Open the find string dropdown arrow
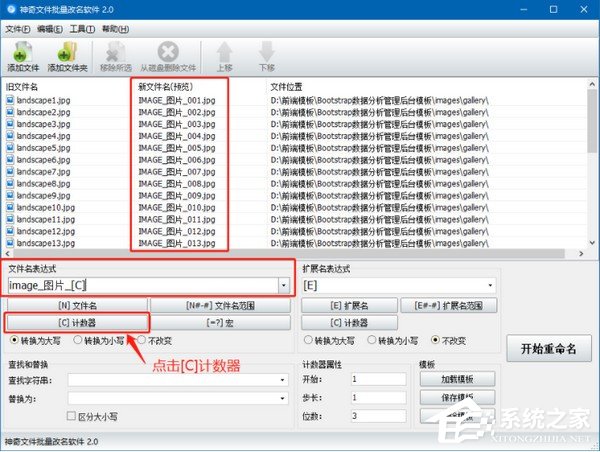Viewport: 600px width, 452px height. [x=282, y=380]
